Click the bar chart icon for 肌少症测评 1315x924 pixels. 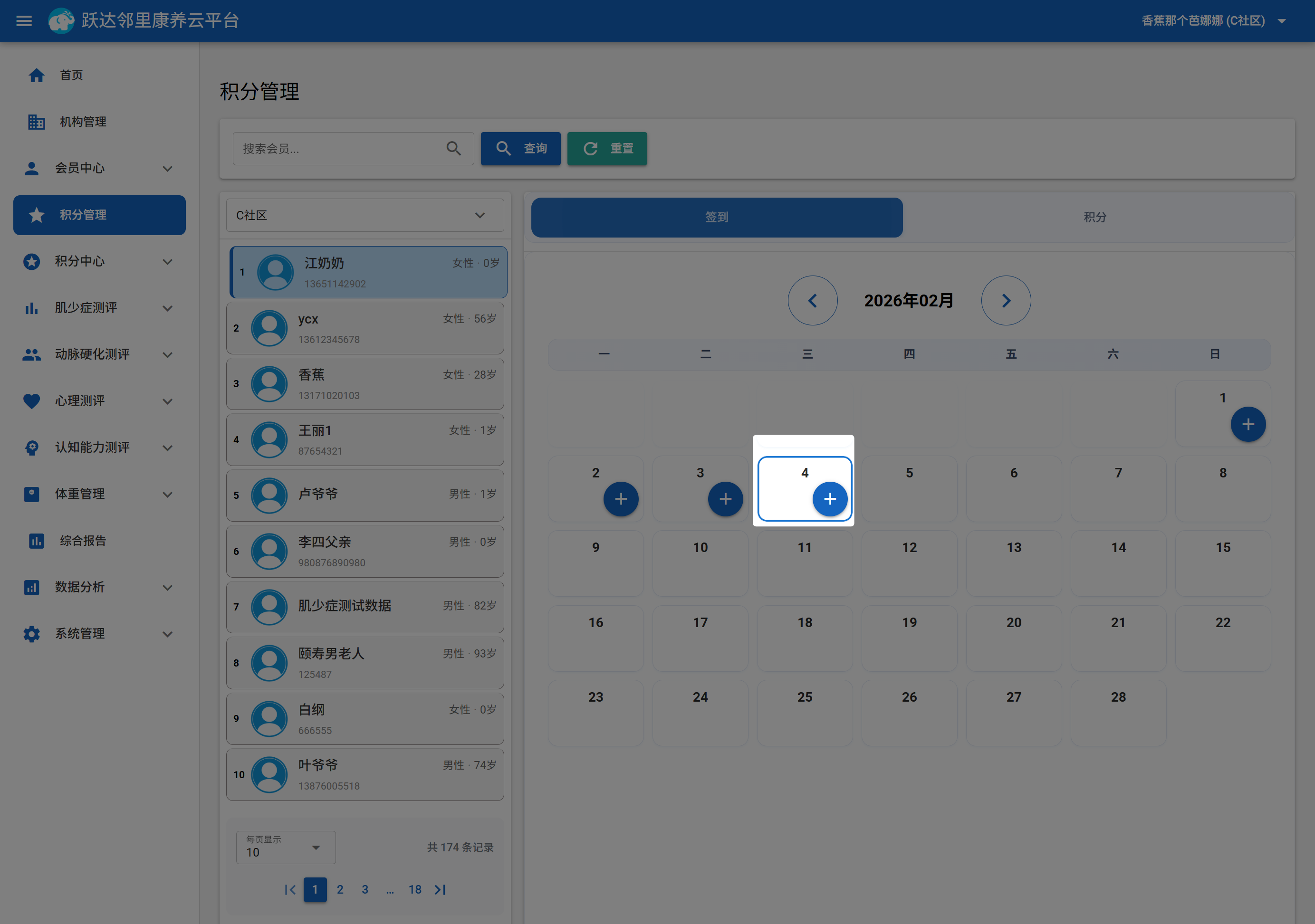tap(31, 308)
